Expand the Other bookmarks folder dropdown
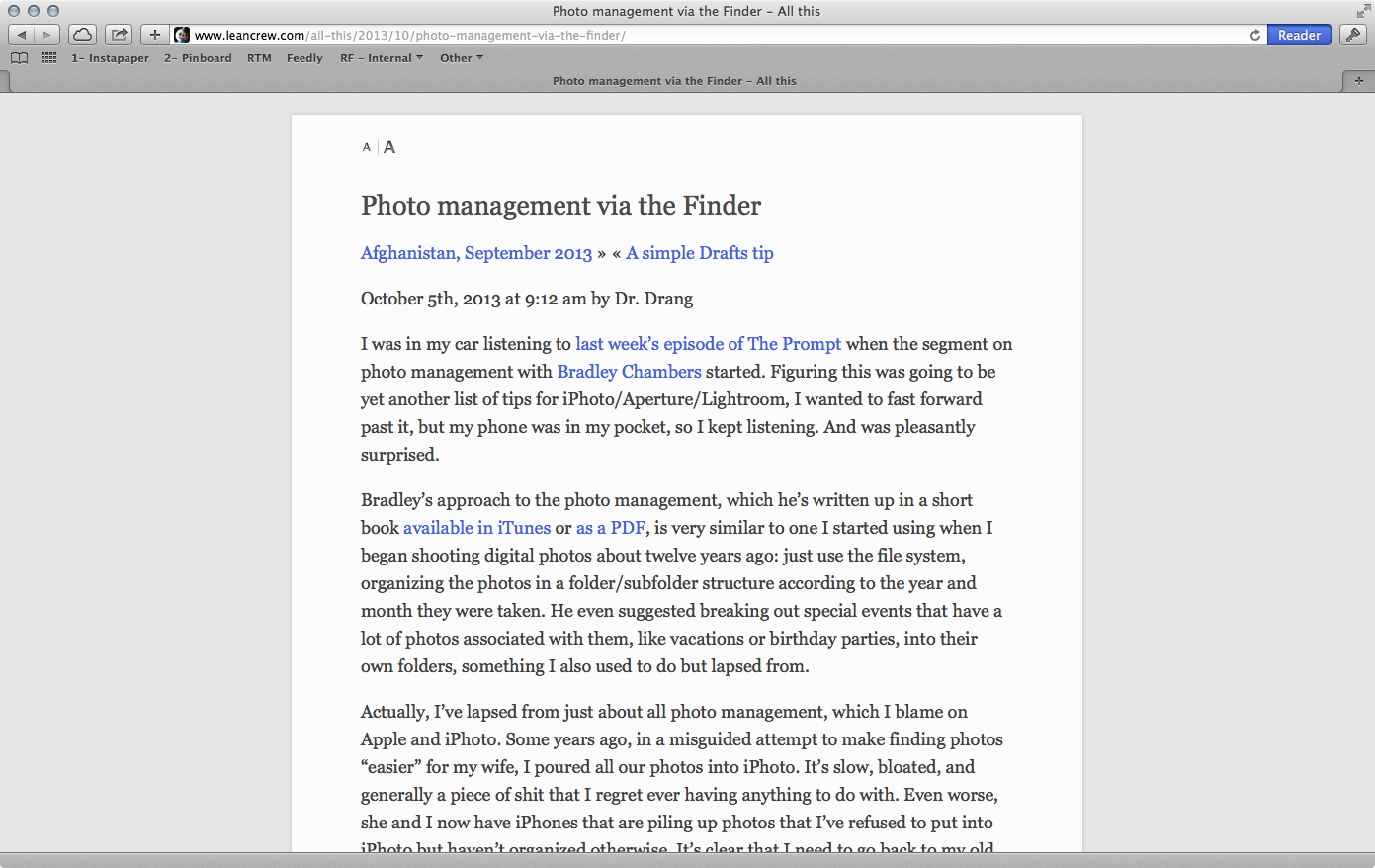Viewport: 1375px width, 868px height. pyautogui.click(x=461, y=57)
